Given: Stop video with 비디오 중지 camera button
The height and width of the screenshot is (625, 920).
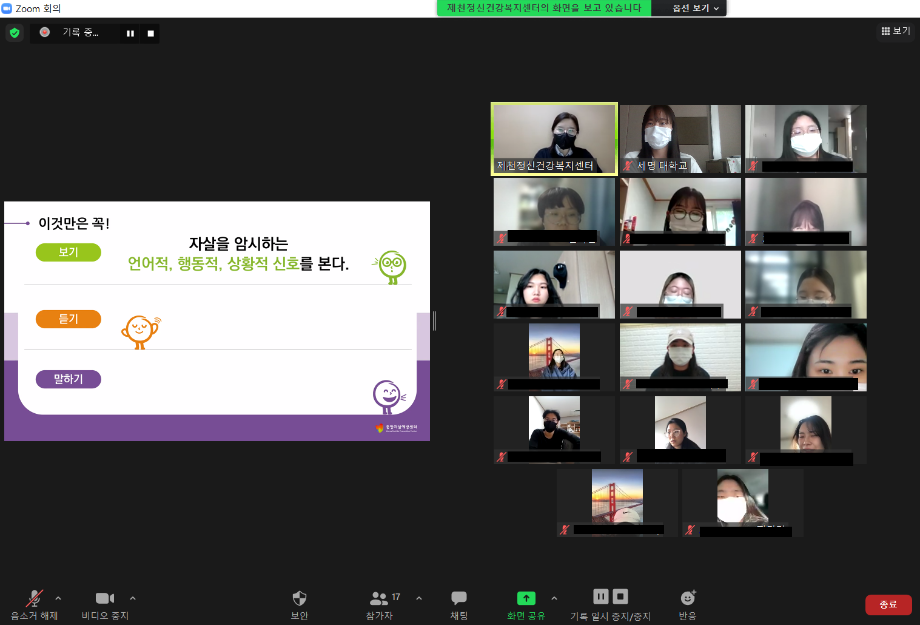Looking at the screenshot, I should (x=104, y=599).
